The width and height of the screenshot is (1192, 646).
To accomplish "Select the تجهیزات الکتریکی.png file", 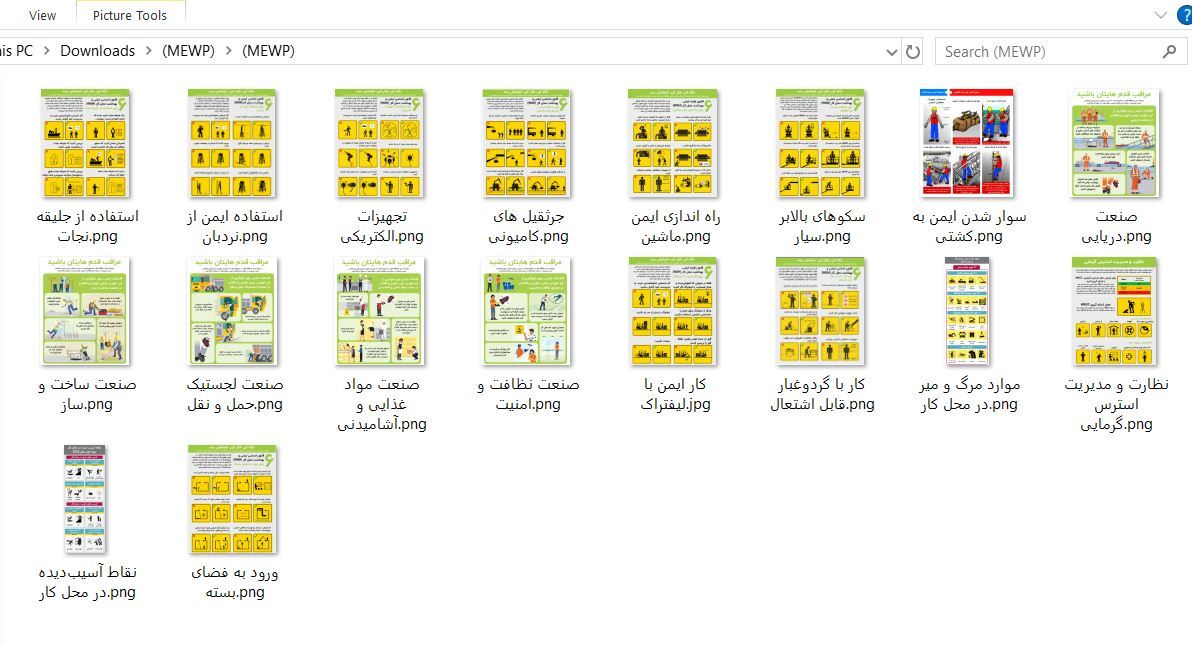I will (x=379, y=143).
